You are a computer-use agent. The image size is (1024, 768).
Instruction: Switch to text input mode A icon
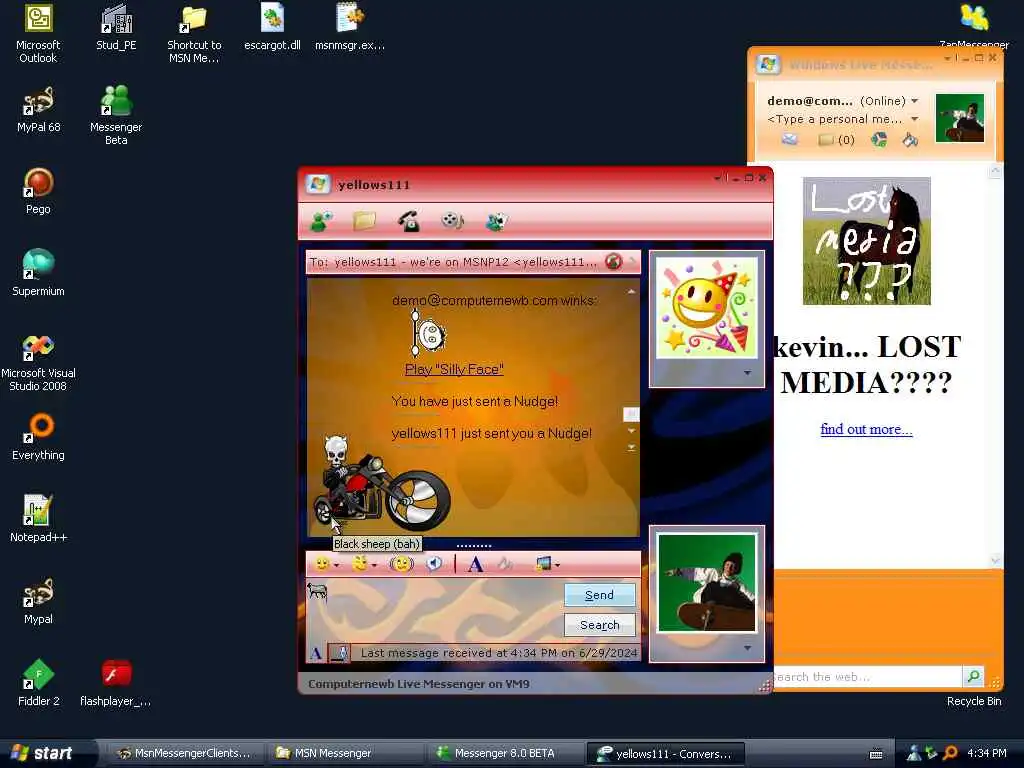pos(315,653)
